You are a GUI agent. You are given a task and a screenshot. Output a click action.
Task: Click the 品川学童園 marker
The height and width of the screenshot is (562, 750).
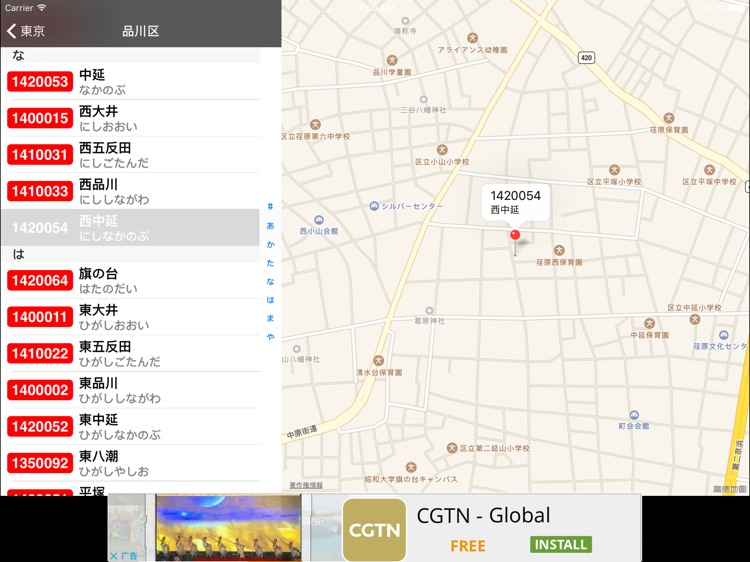click(392, 60)
